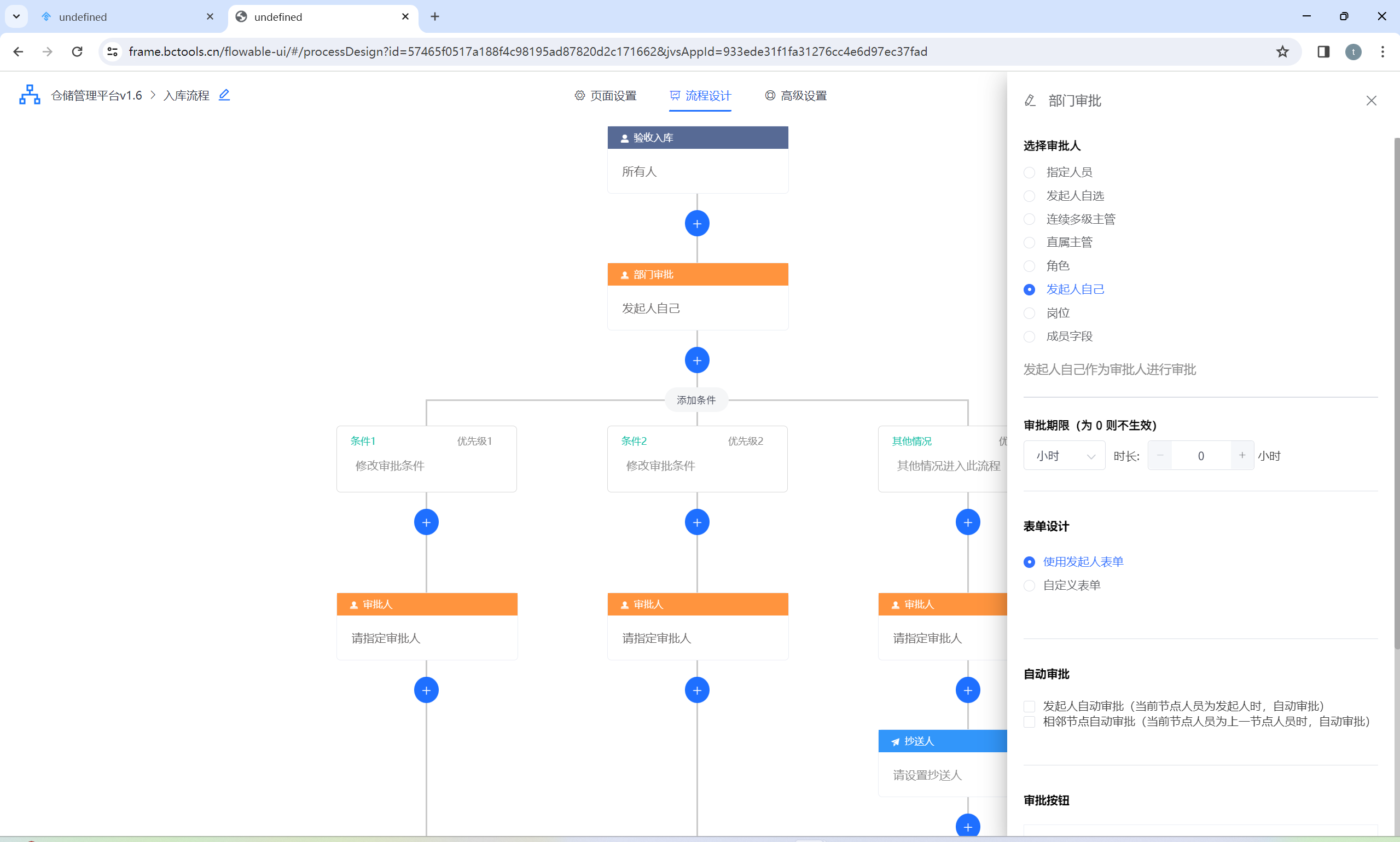Click the bookmark star in address bar

click(1282, 51)
